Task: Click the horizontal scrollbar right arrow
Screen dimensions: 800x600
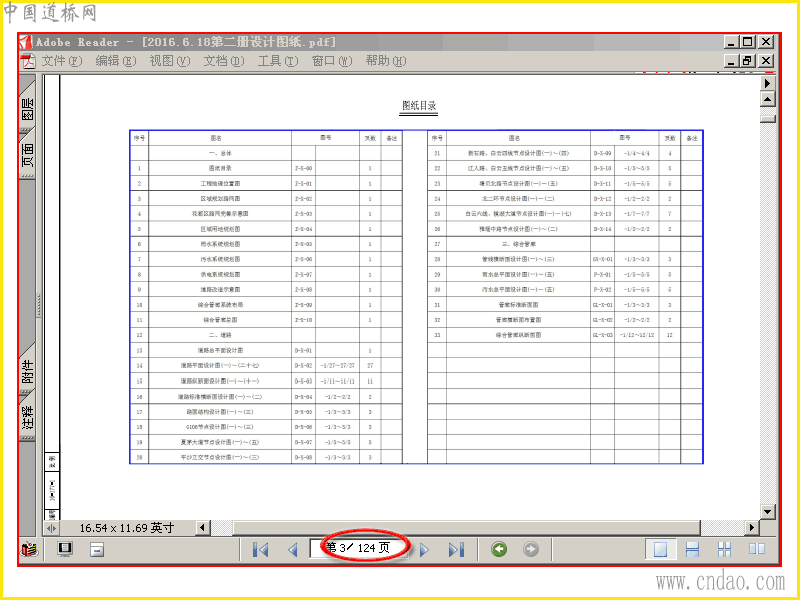Action: [x=752, y=528]
